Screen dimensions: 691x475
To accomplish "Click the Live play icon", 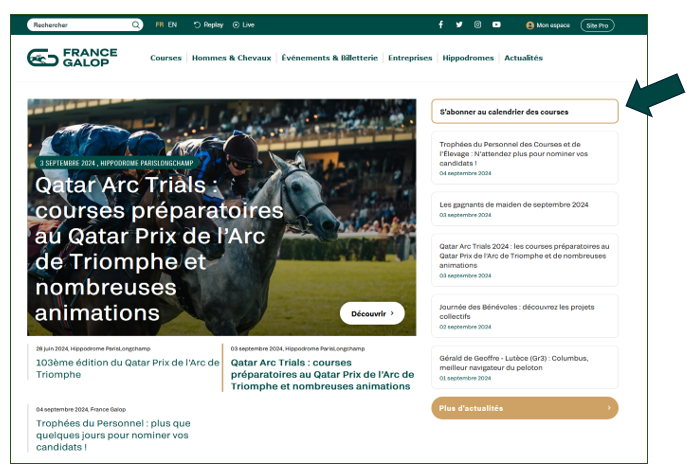I will click(x=236, y=25).
